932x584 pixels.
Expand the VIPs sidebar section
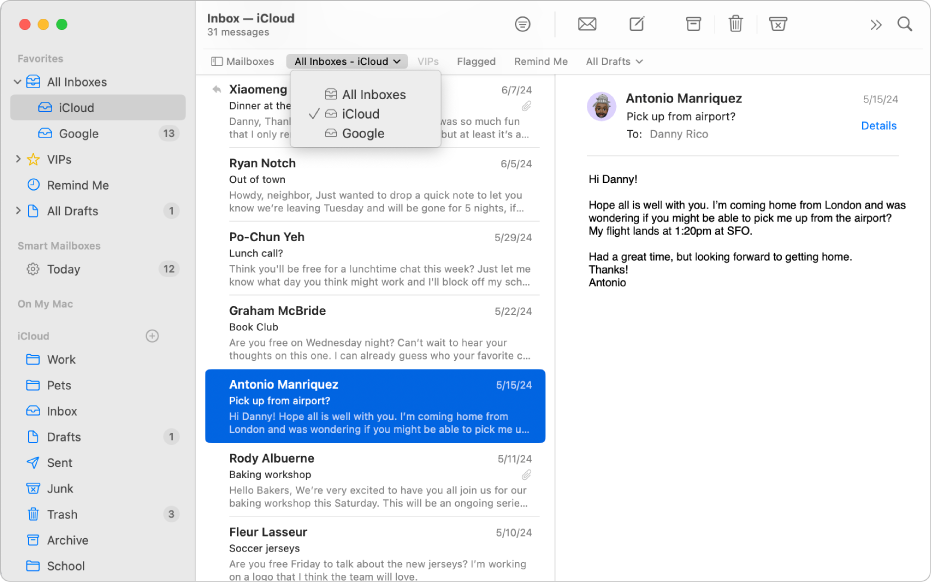(18, 159)
